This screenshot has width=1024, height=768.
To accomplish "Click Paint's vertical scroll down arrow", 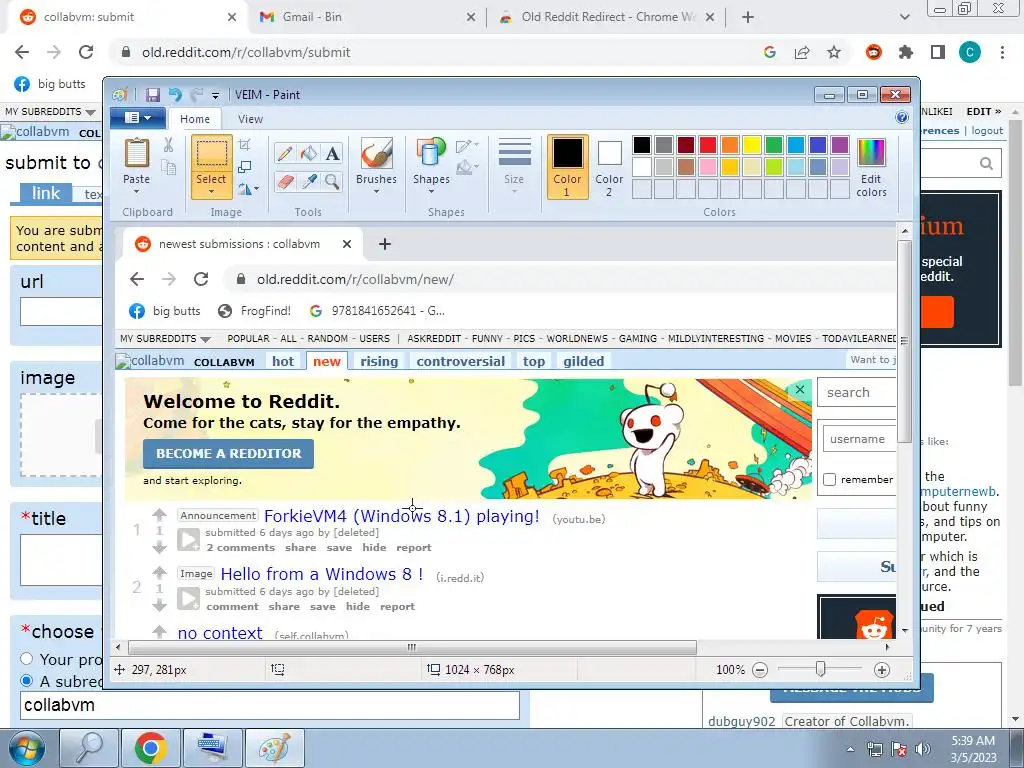I will tap(904, 630).
